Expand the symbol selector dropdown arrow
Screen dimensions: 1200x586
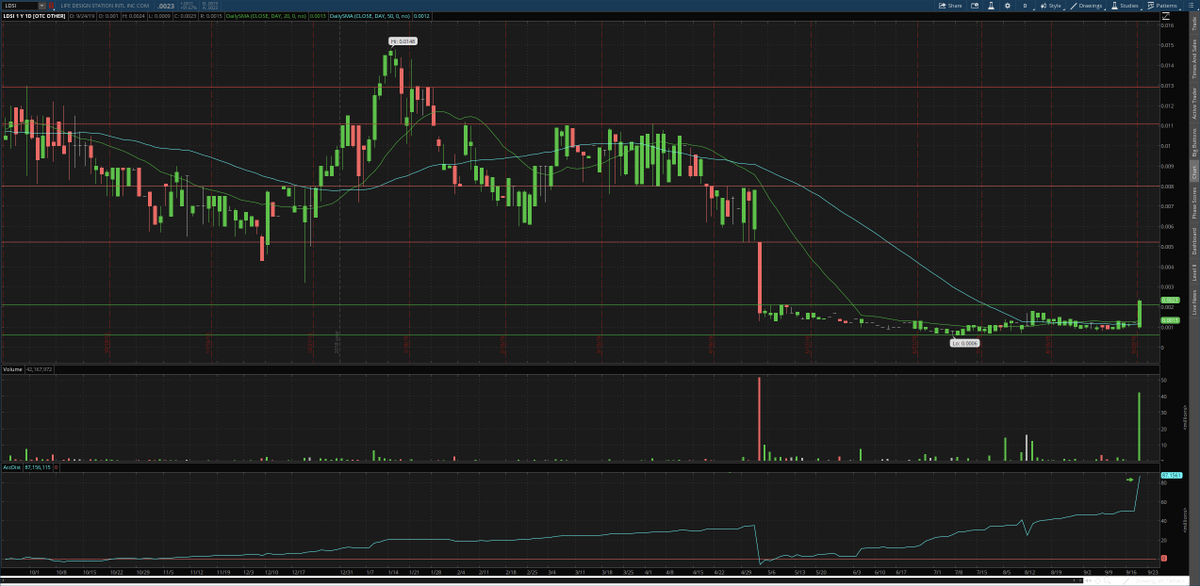42,6
